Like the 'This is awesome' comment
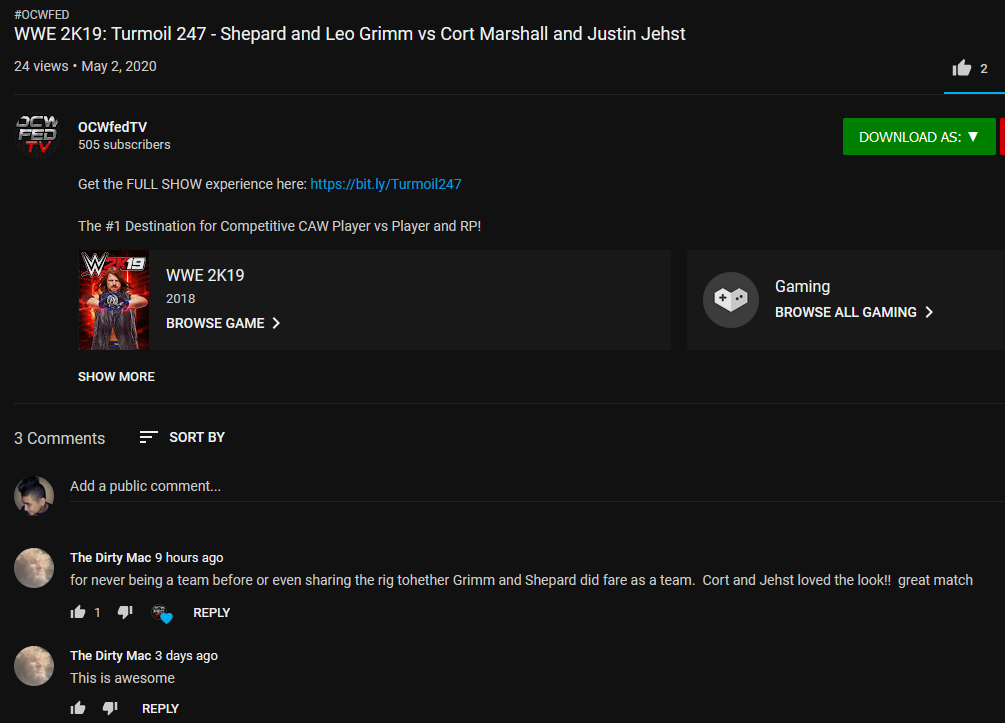1005x723 pixels. click(78, 708)
